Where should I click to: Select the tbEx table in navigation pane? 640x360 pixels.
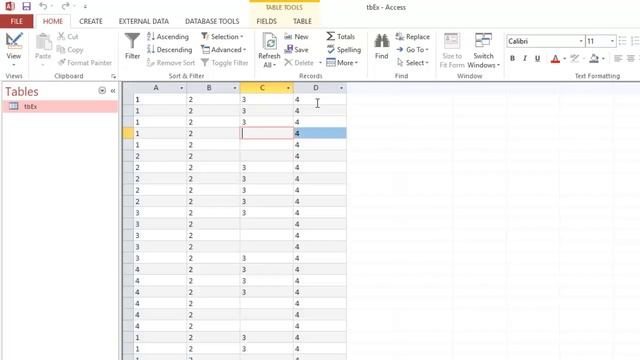[60, 107]
